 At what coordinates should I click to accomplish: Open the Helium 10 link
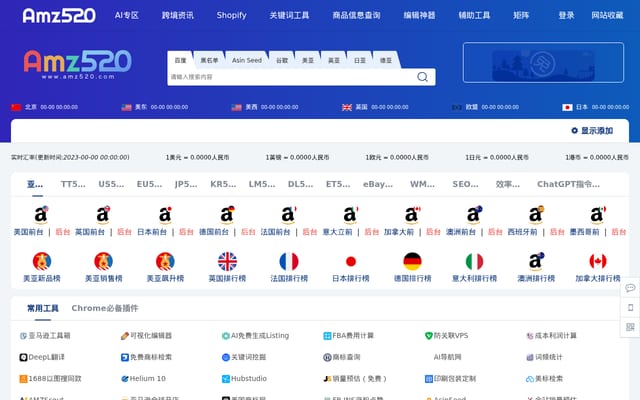[144, 378]
